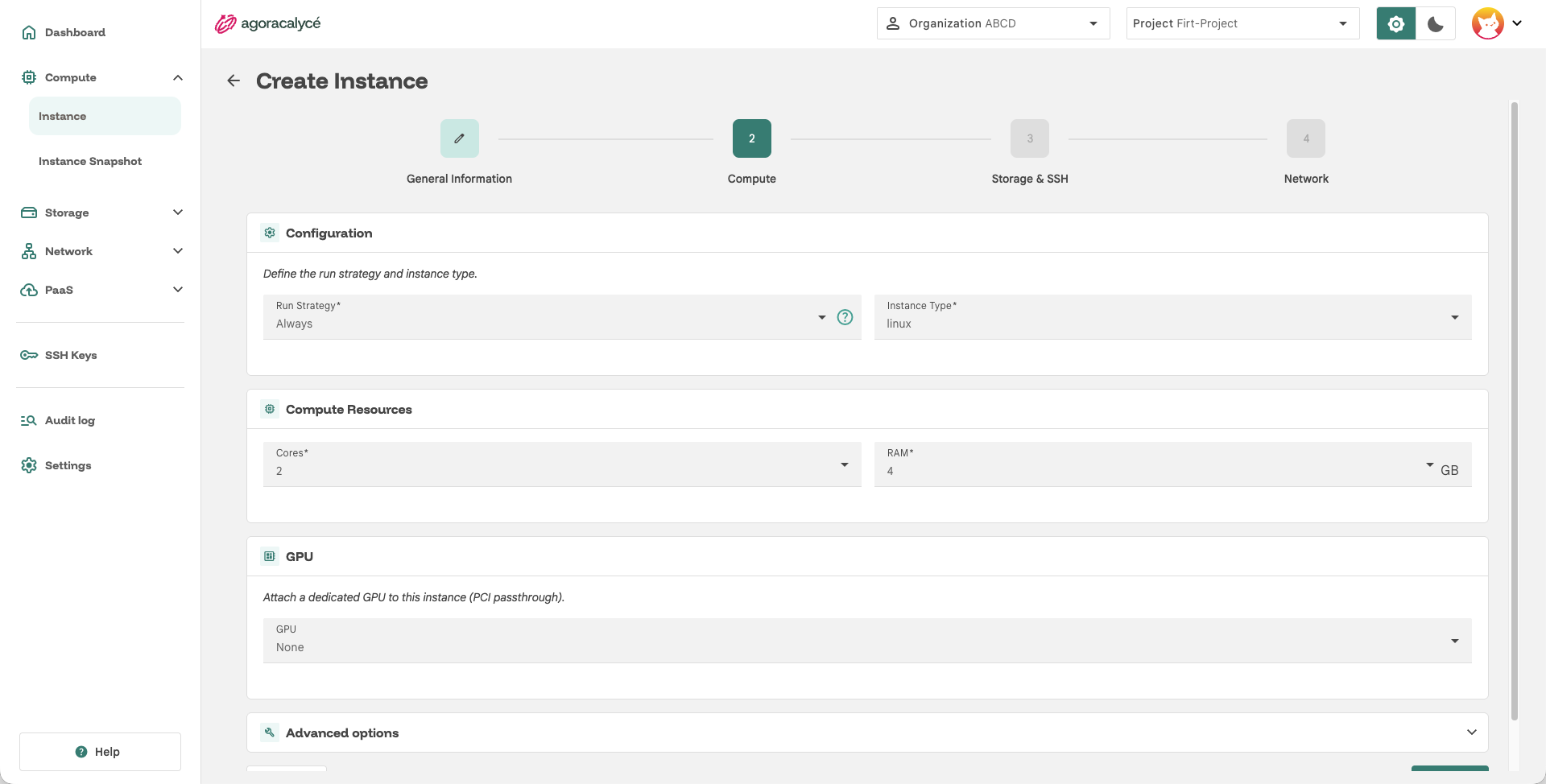Image resolution: width=1546 pixels, height=784 pixels.
Task: Open SSH Keys page
Action: coord(101,355)
